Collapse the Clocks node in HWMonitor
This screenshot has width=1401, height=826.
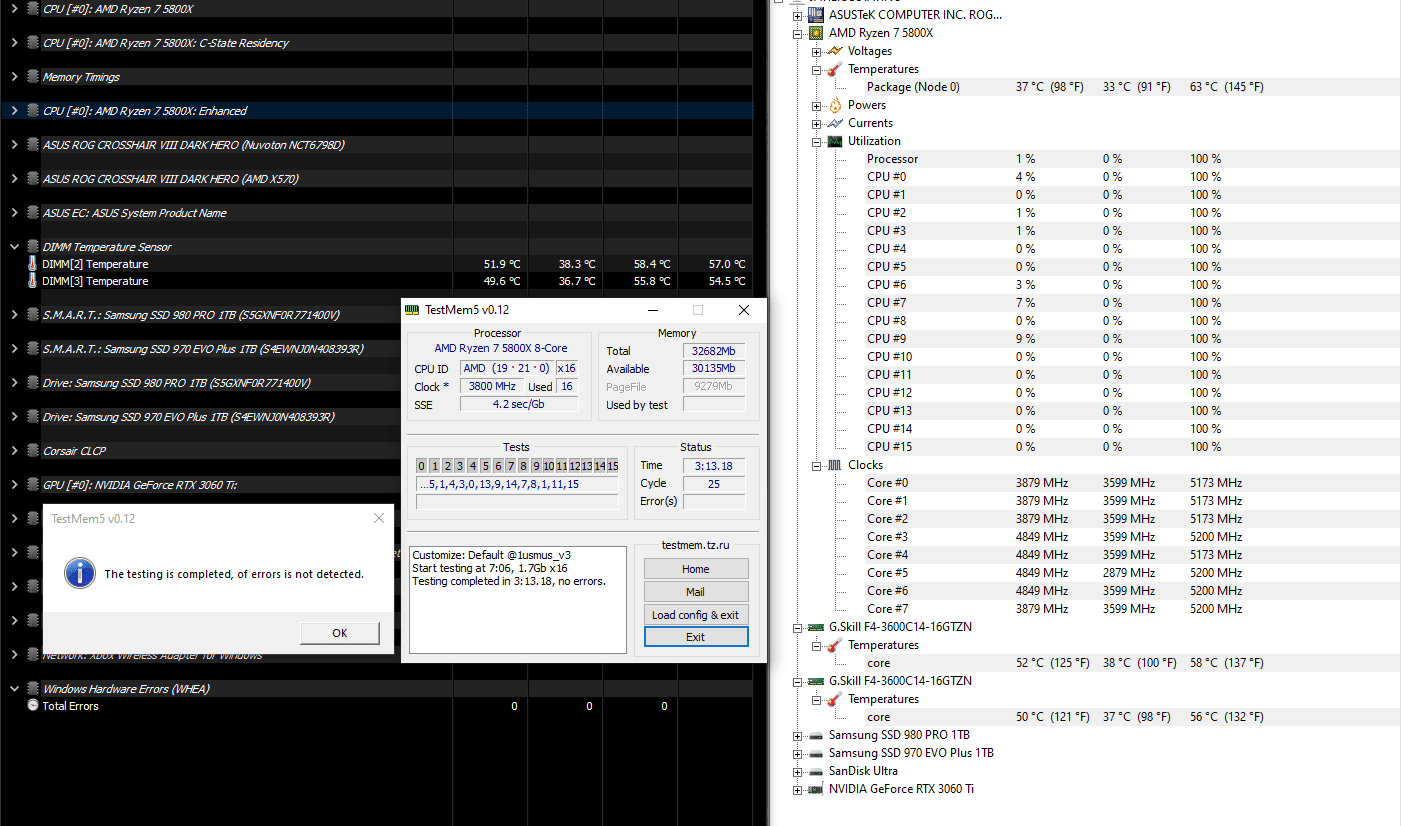click(817, 465)
